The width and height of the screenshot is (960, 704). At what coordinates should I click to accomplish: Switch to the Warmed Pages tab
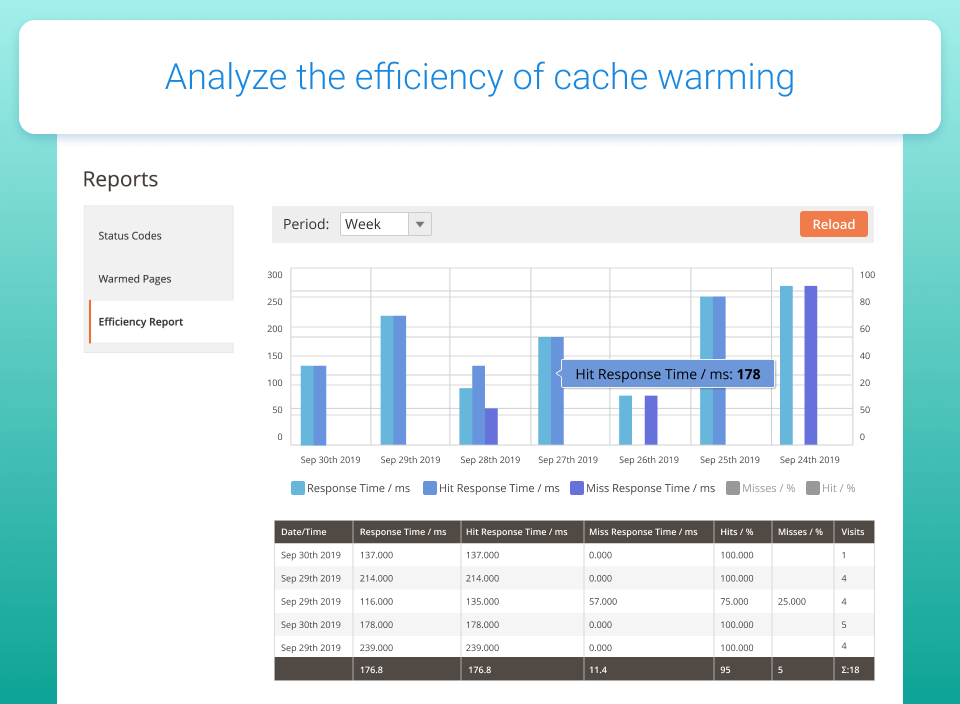pos(135,279)
